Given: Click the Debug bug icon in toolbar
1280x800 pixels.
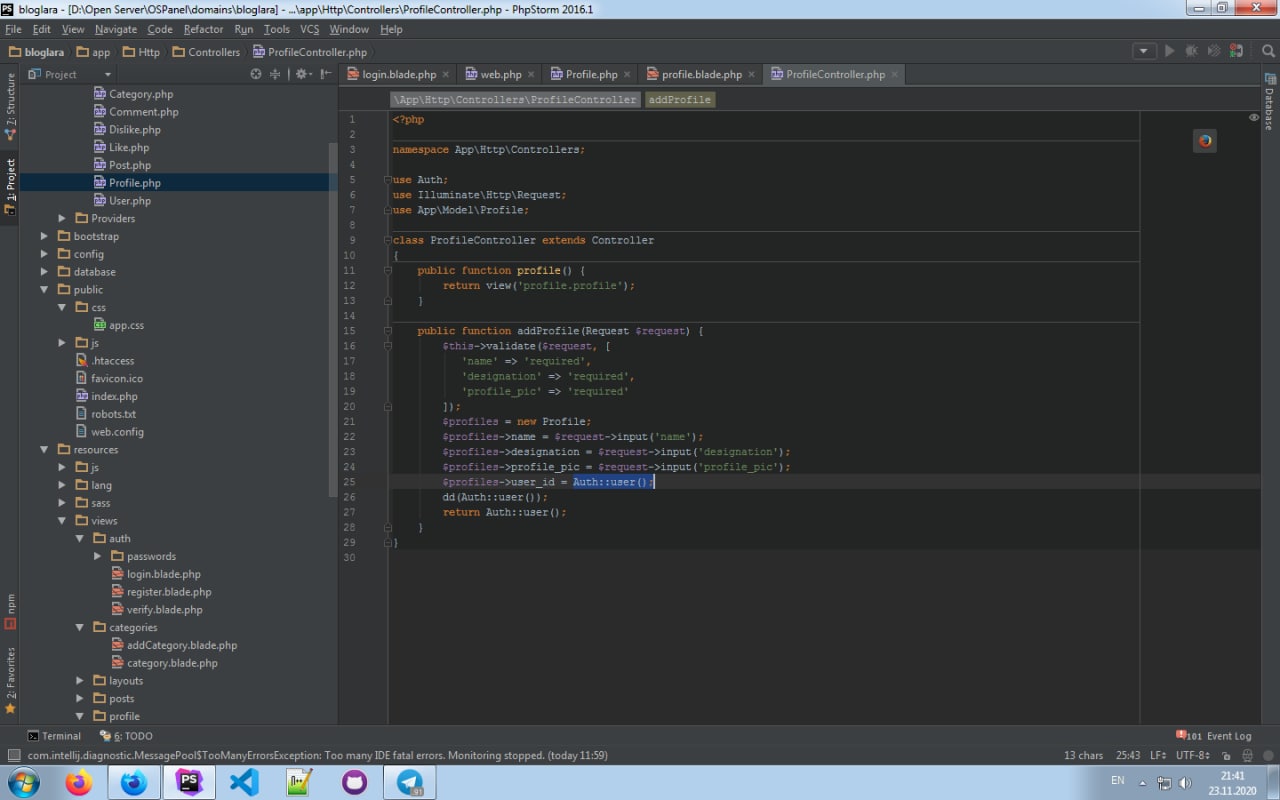Looking at the screenshot, I should tap(1191, 51).
